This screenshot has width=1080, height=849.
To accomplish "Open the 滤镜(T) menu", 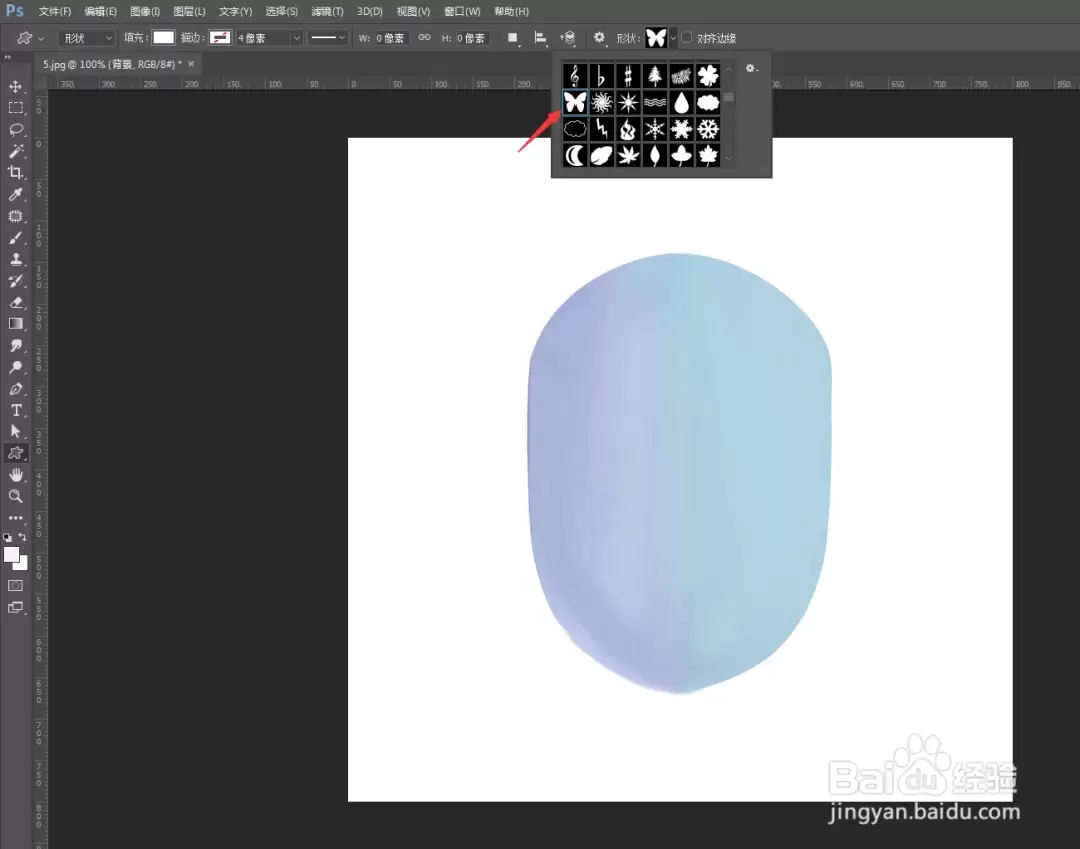I will click(x=327, y=12).
